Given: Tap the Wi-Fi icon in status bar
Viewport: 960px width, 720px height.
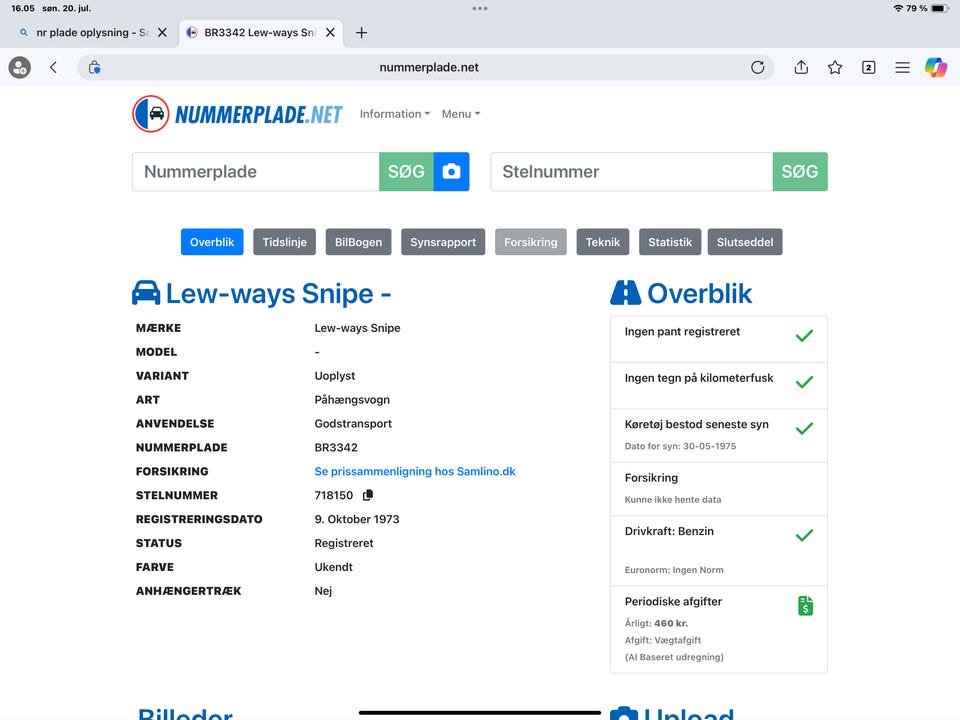Looking at the screenshot, I should 898,9.
